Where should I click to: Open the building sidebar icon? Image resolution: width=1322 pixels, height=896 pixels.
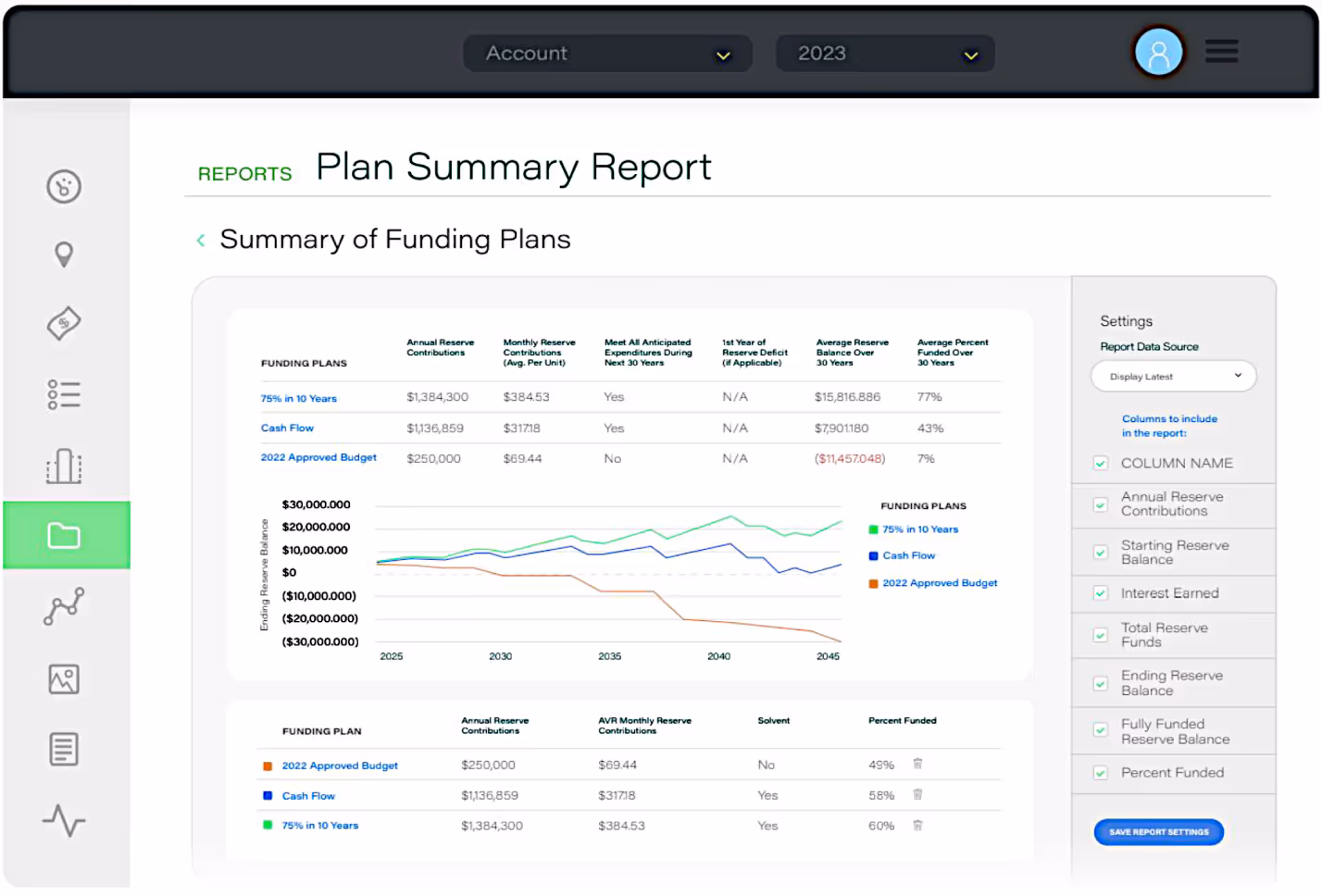click(64, 467)
